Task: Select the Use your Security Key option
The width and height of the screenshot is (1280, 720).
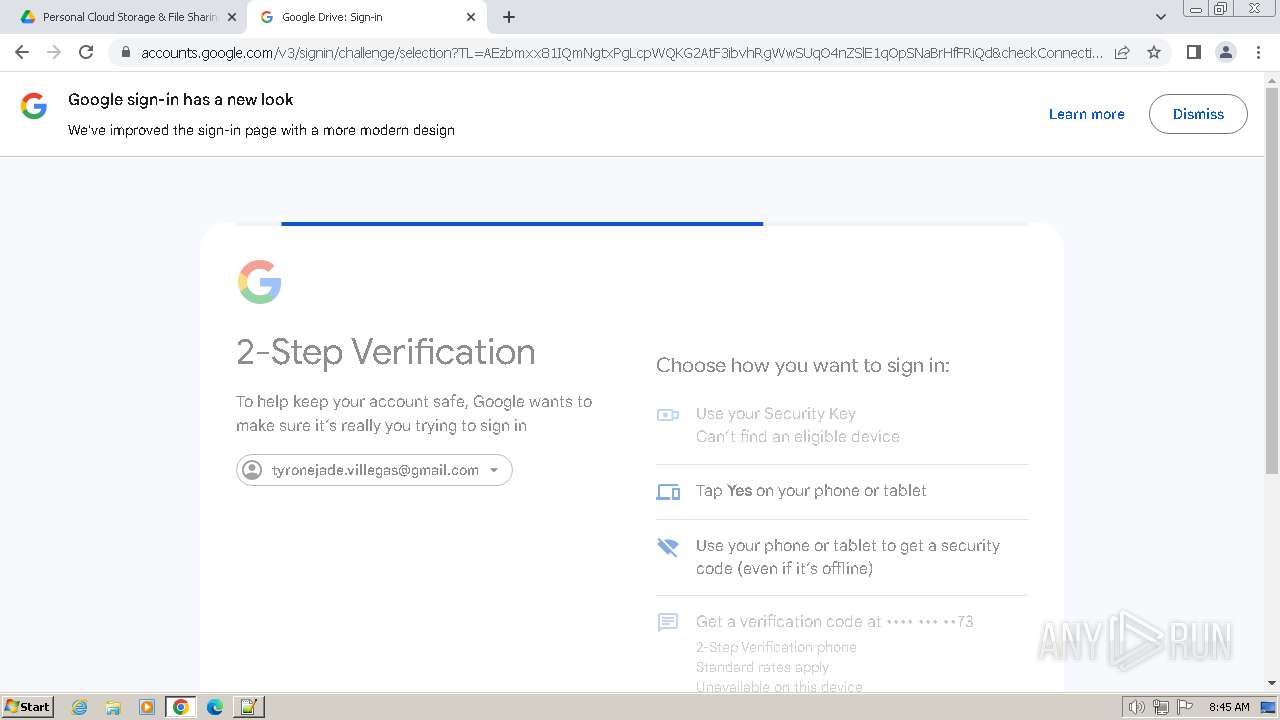Action: [842, 425]
